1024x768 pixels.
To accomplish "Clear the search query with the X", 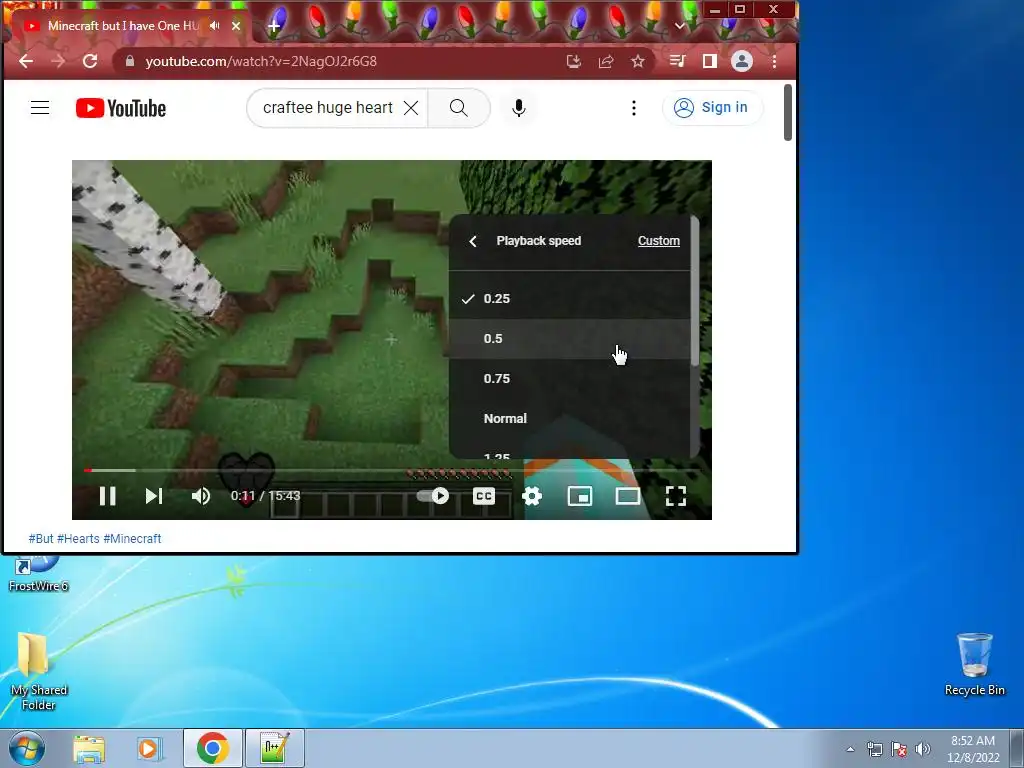I will (x=411, y=108).
